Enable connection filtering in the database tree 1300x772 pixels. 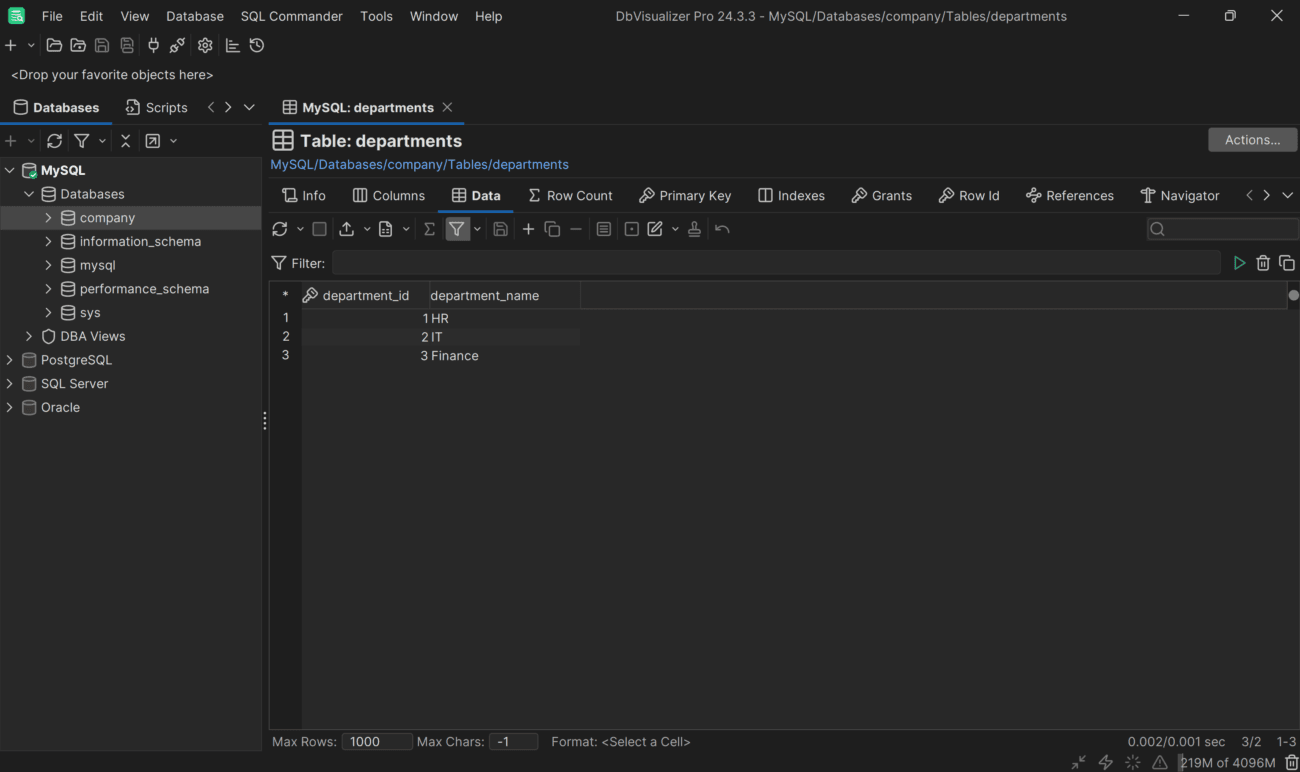tap(82, 140)
